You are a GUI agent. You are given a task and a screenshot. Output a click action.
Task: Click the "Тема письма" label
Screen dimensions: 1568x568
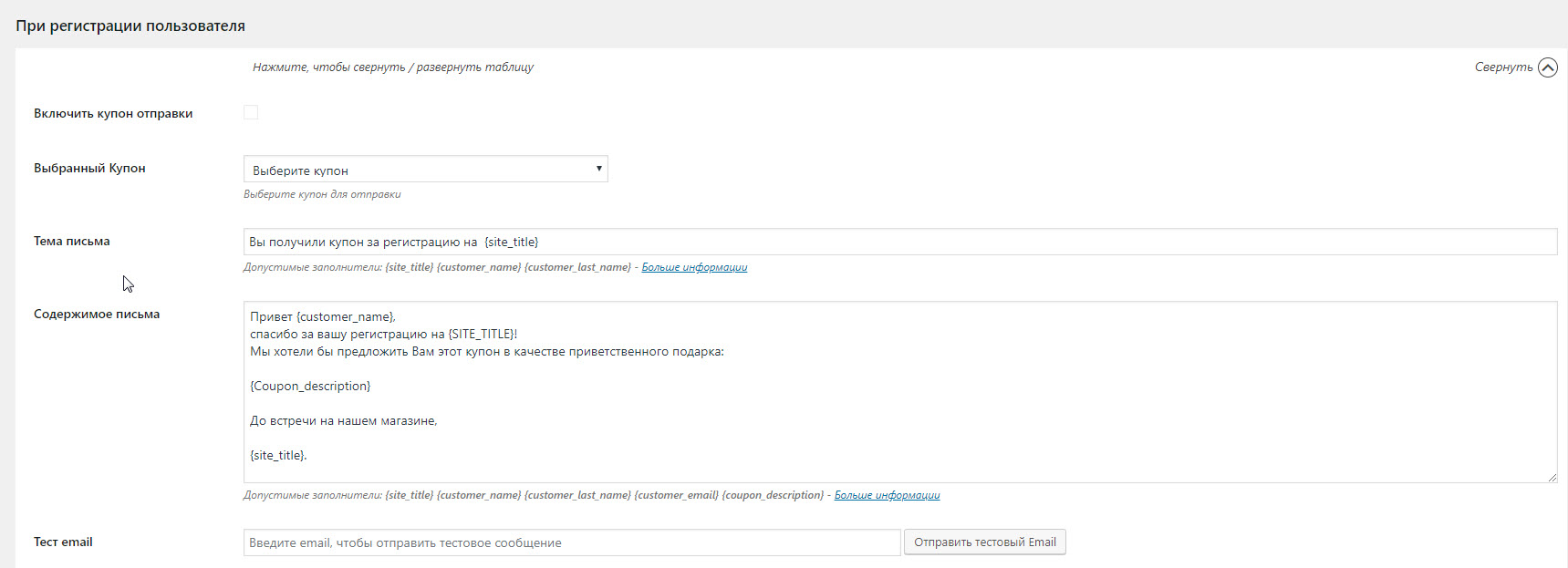tap(72, 242)
